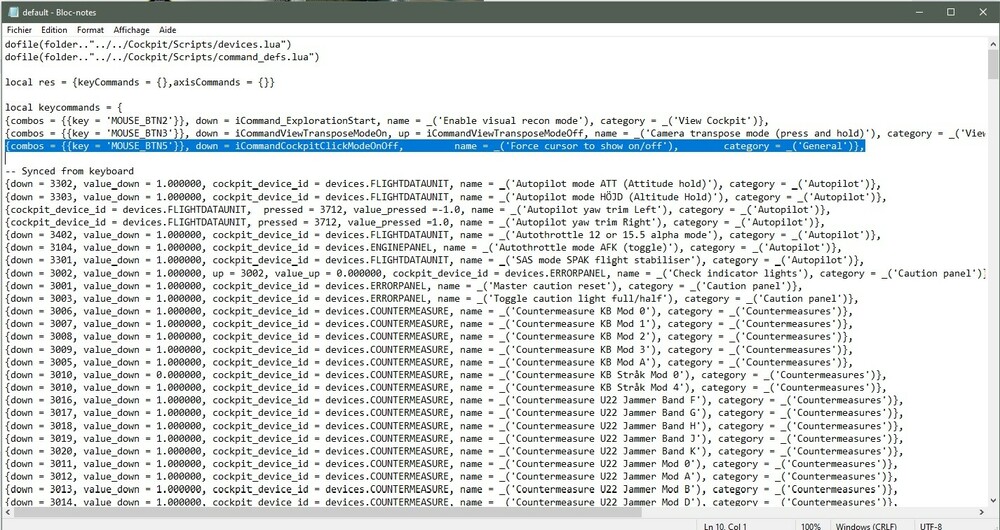Open the Aide menu
This screenshot has height=530, width=1000.
168,30
